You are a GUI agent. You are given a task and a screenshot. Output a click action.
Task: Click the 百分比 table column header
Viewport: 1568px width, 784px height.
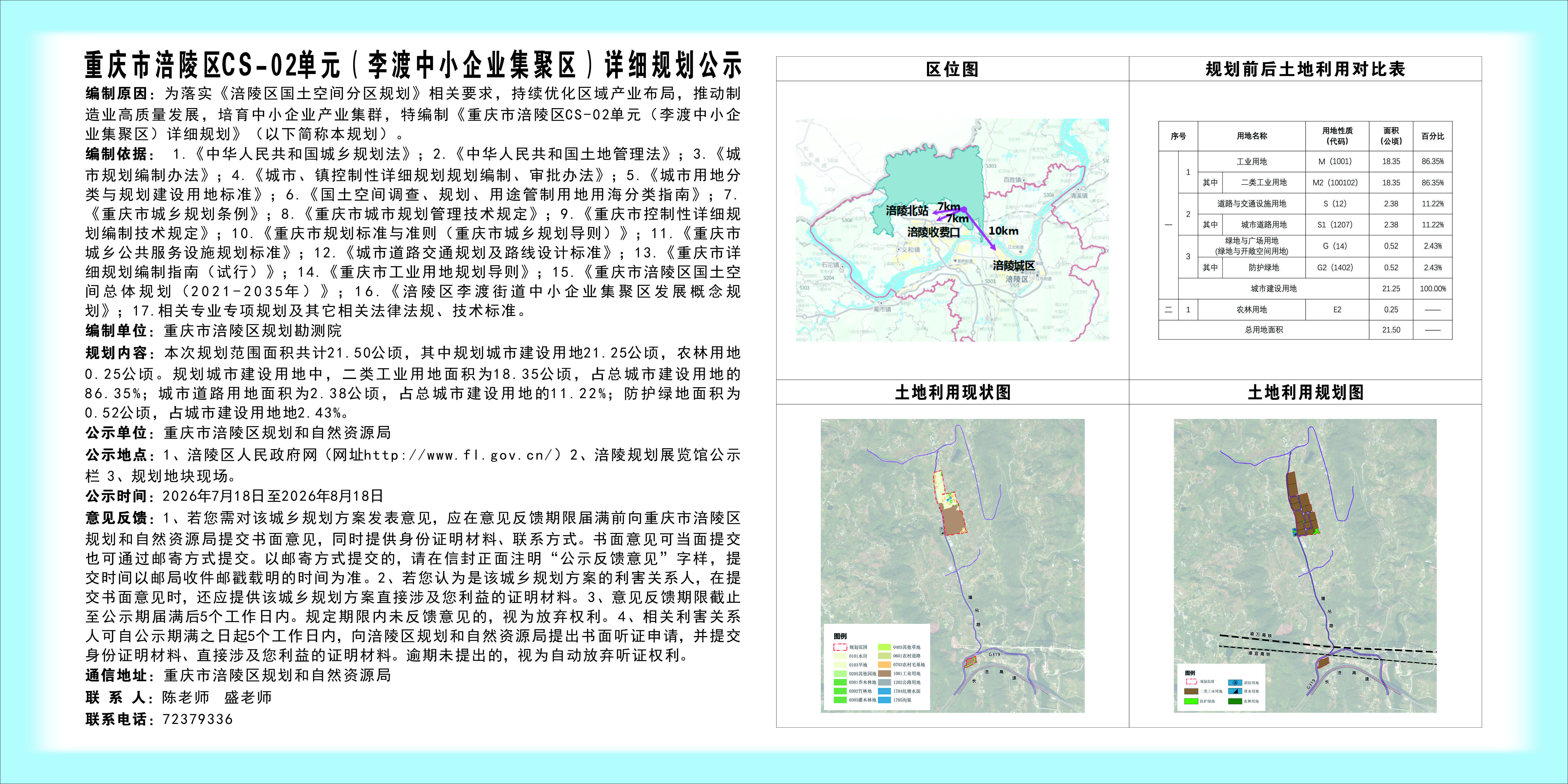(x=1433, y=136)
